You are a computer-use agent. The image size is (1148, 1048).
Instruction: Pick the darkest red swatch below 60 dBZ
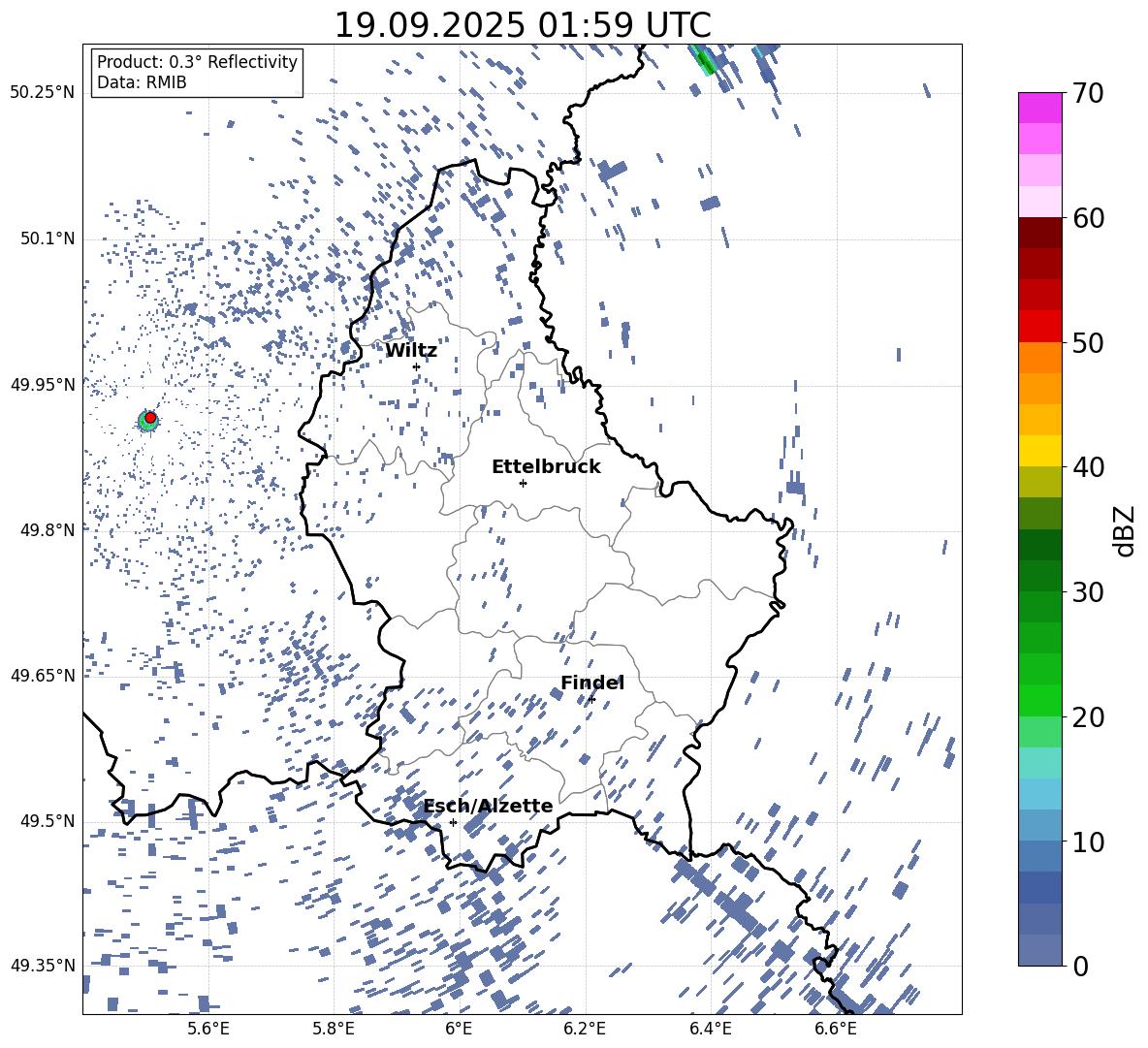(x=1040, y=233)
